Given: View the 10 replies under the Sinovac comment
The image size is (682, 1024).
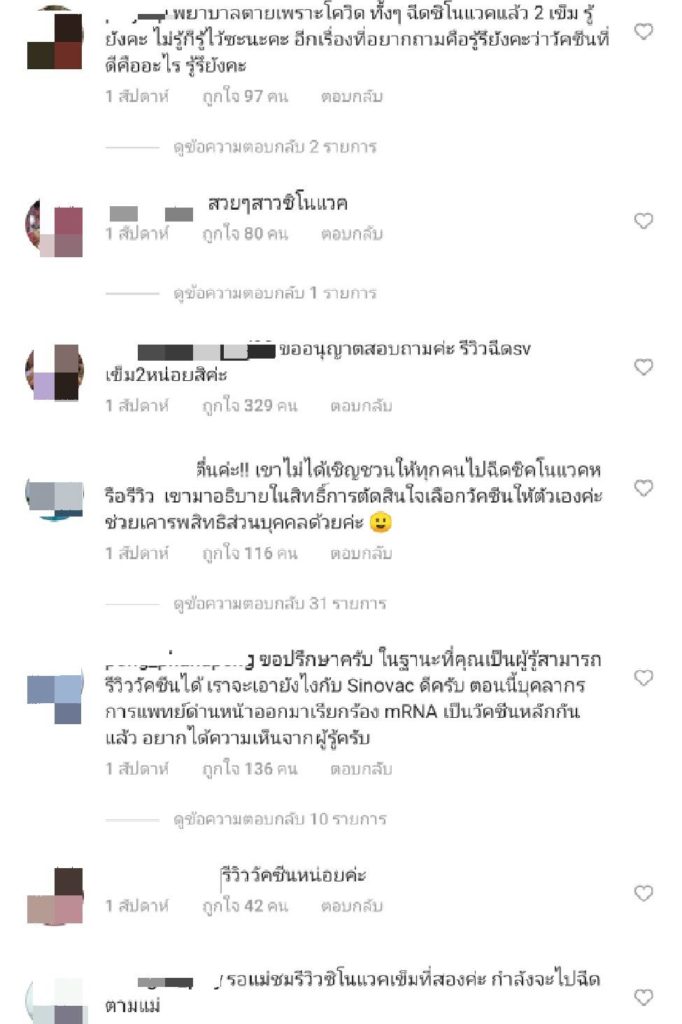Looking at the screenshot, I should coord(280,819).
